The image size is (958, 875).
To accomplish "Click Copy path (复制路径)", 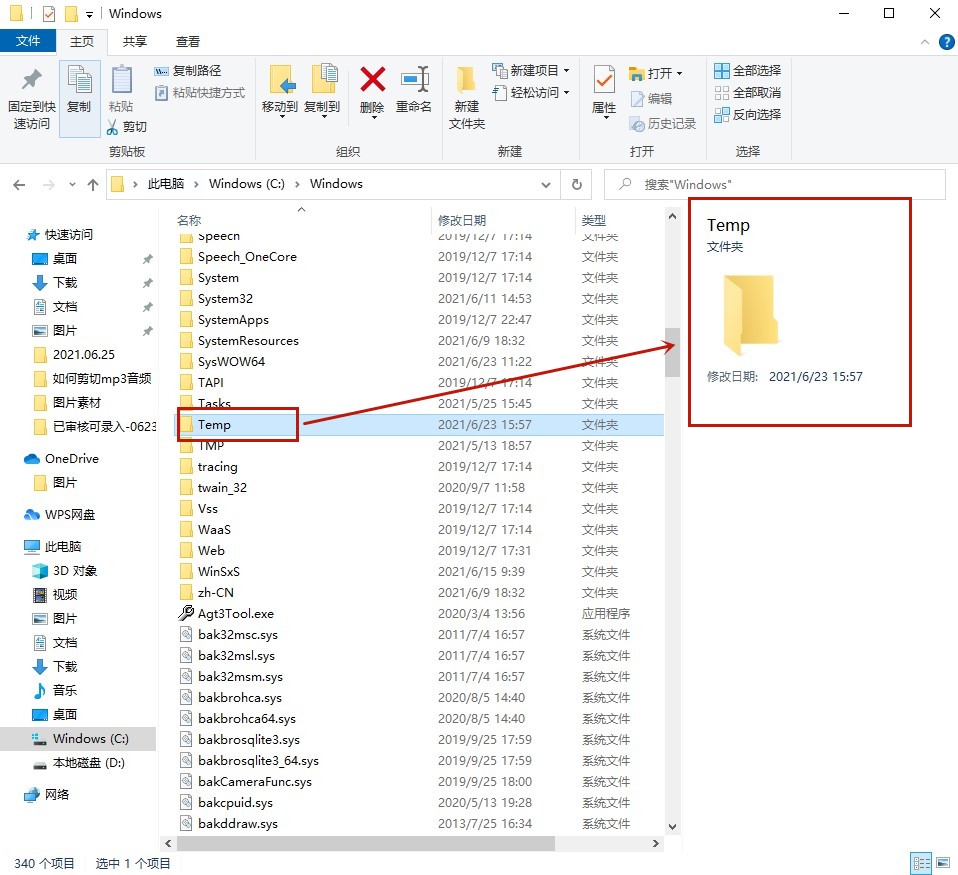I will coord(188,71).
